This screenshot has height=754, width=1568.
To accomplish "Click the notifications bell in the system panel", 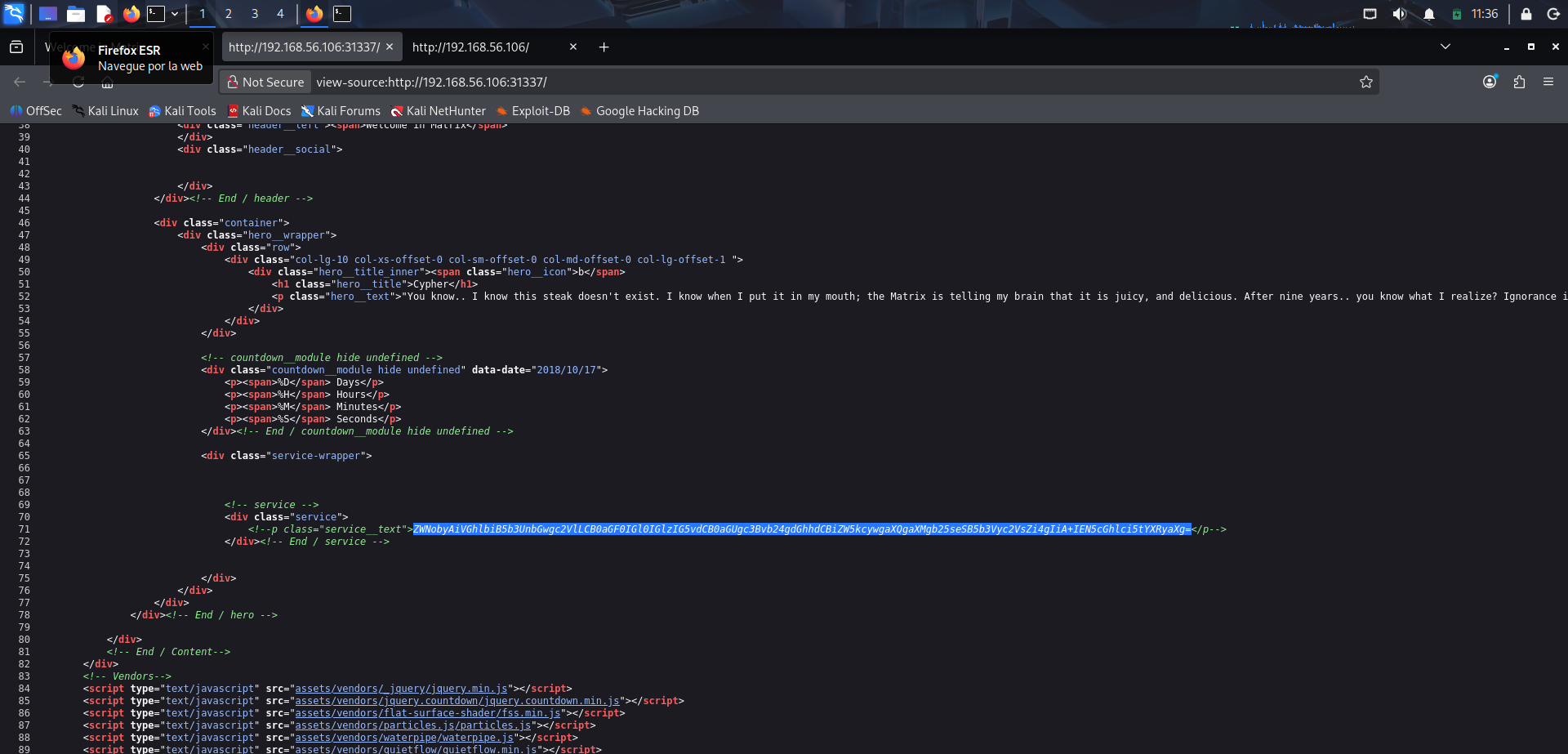I will [1428, 14].
